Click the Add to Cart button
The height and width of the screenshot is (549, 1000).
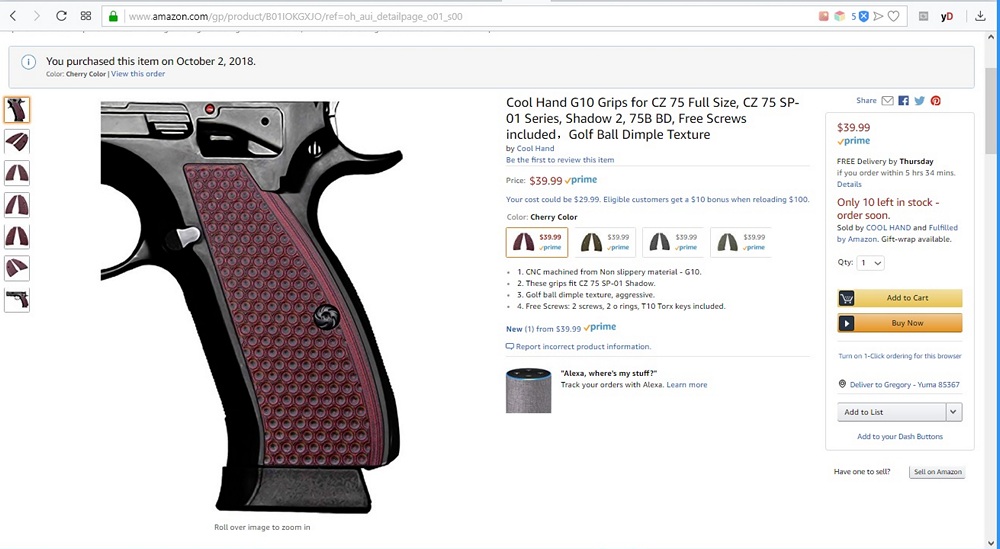(899, 298)
